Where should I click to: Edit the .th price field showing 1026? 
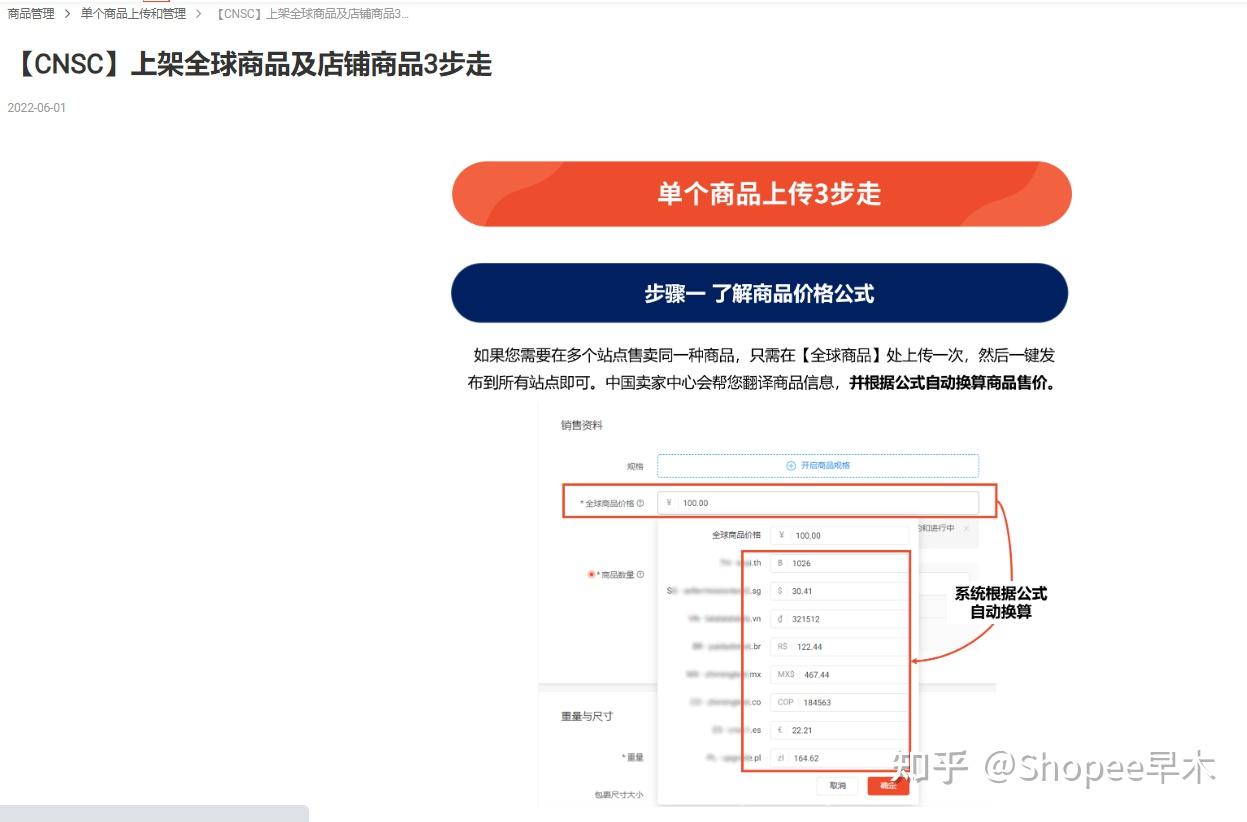pos(839,563)
